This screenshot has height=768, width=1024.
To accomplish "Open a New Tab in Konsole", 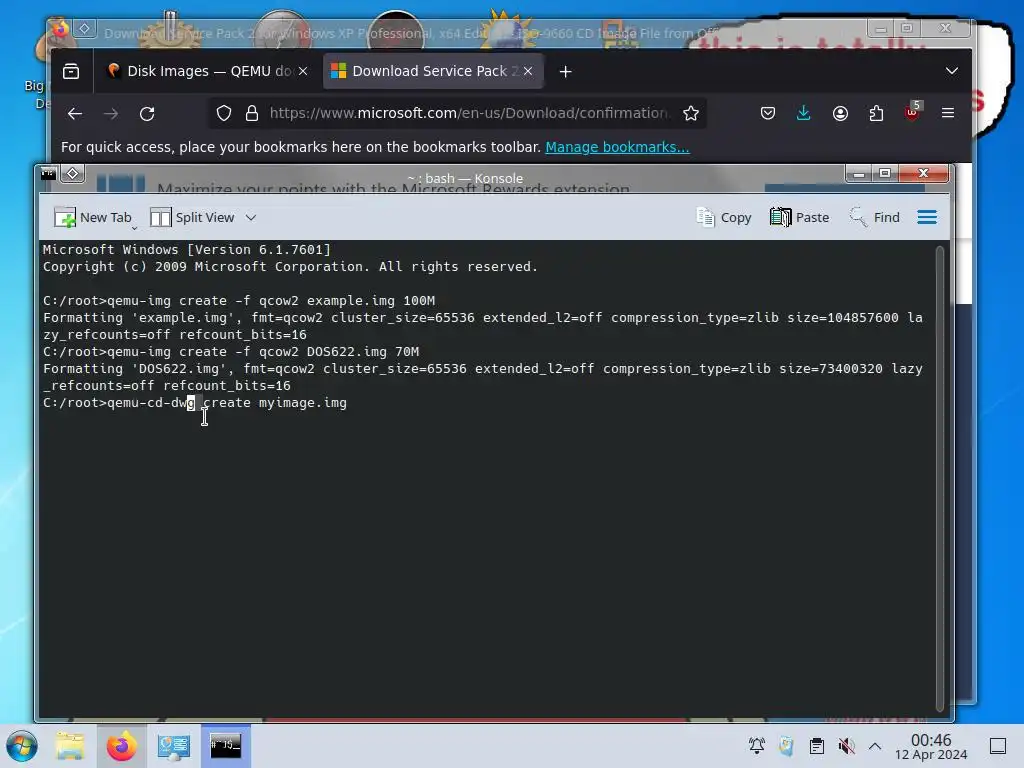I will (93, 217).
